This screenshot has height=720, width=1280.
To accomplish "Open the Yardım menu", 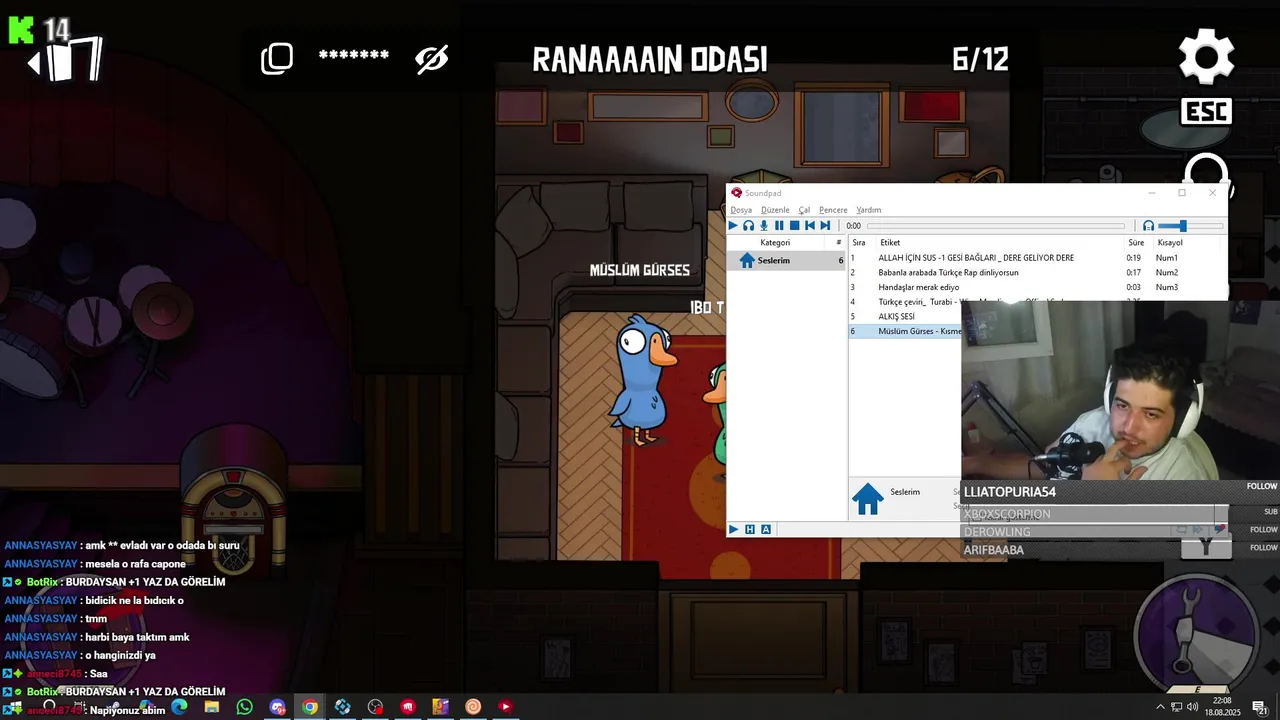I will click(x=869, y=210).
